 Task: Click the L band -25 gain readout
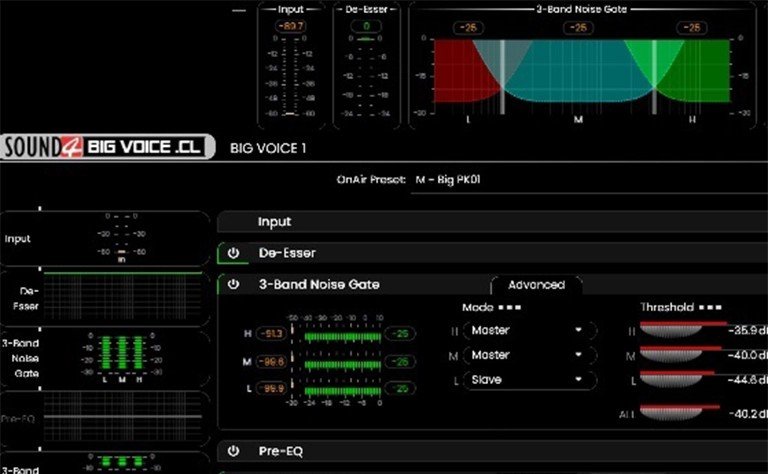(400, 389)
